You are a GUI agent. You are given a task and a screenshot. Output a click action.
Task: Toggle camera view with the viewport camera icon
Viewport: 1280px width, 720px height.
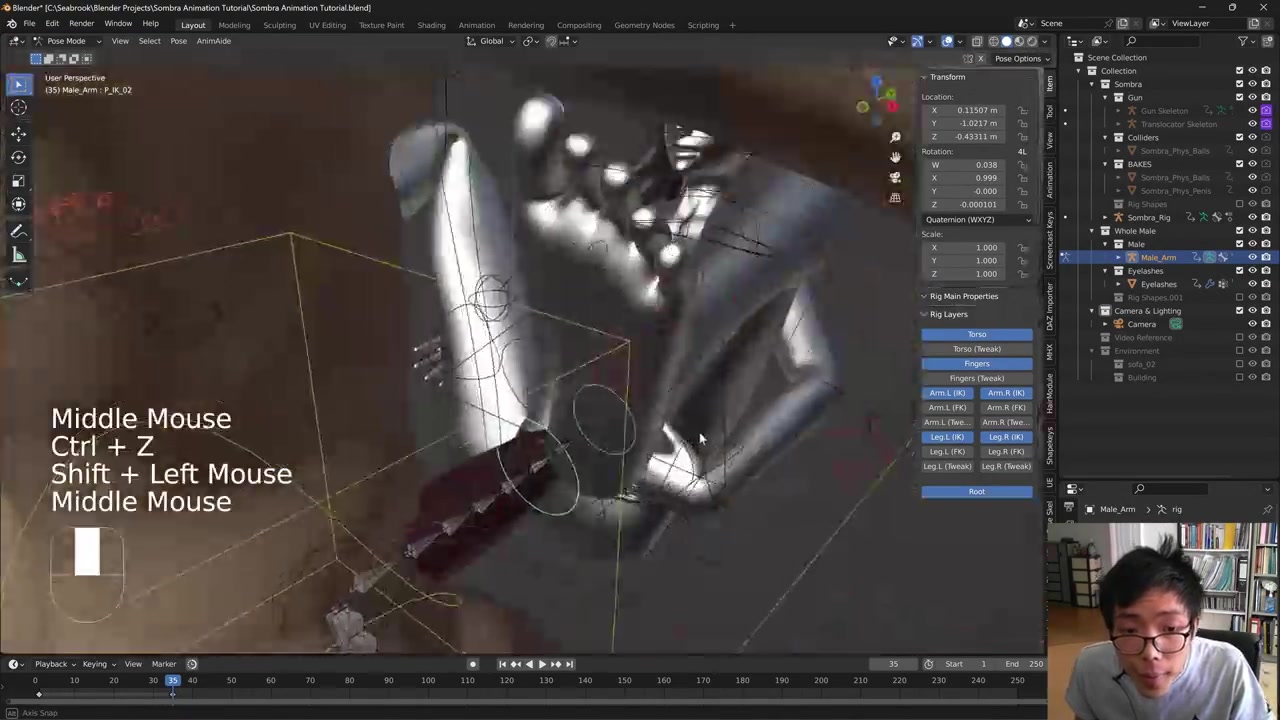(x=895, y=177)
